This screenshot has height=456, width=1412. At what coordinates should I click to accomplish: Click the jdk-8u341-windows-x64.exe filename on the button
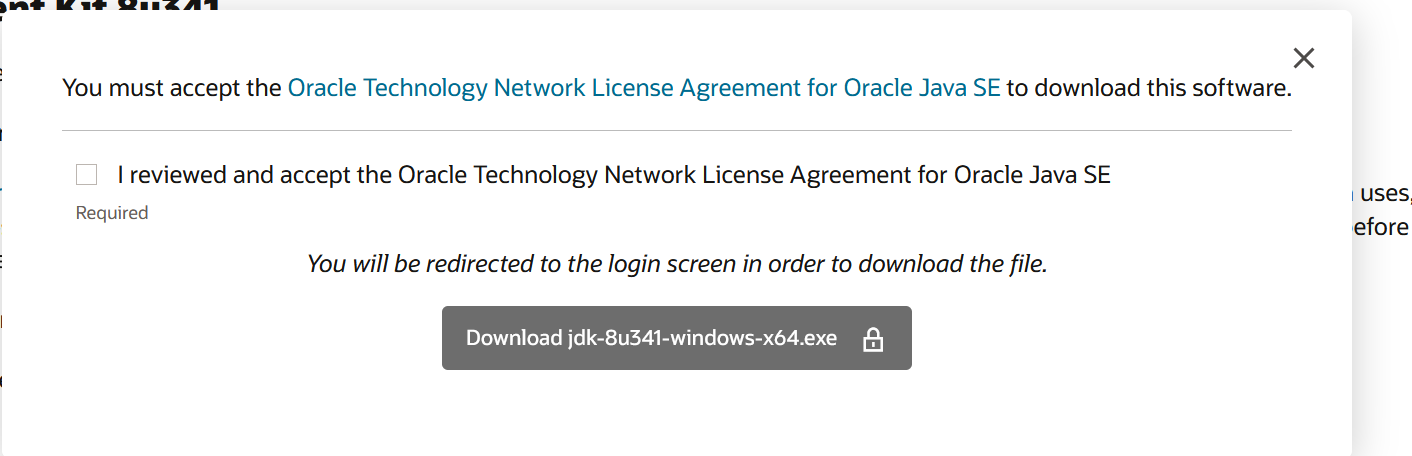click(703, 338)
